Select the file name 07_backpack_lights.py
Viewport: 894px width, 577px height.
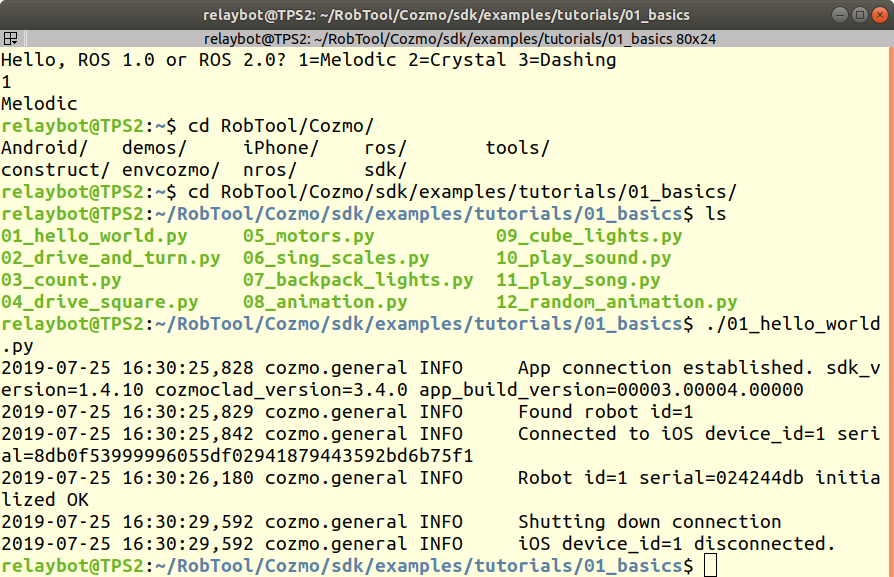(x=358, y=280)
